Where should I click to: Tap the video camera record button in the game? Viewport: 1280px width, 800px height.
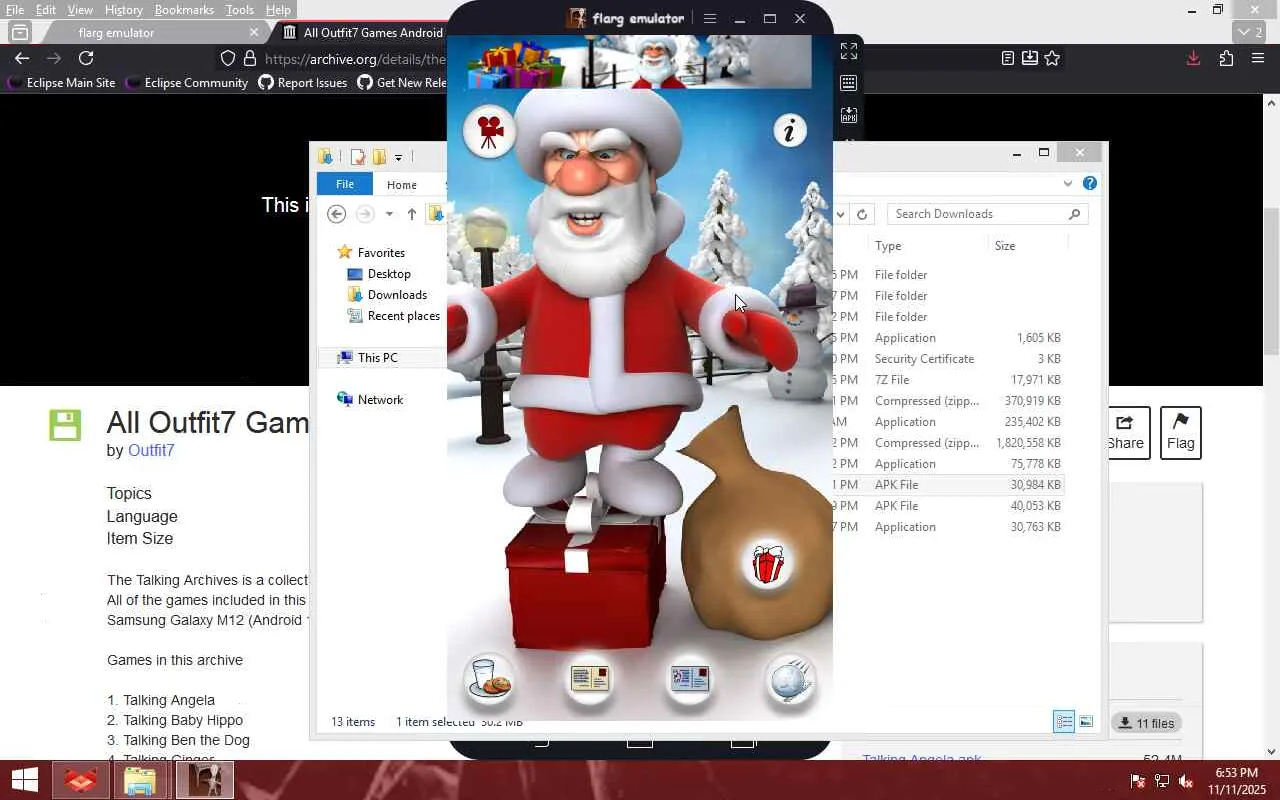489,131
